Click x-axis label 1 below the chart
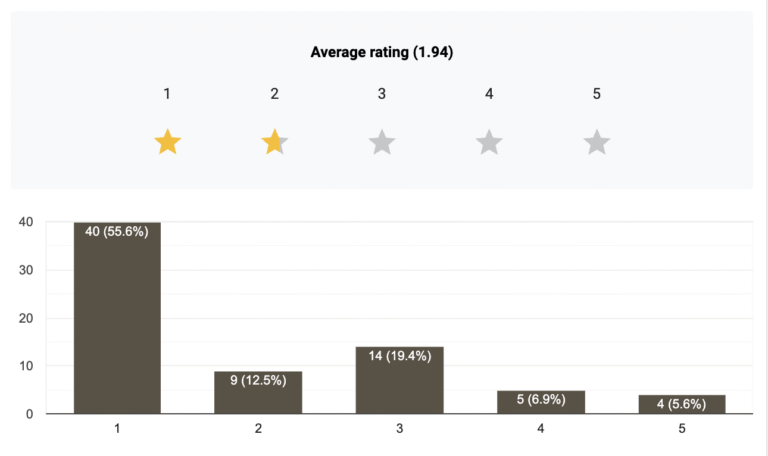 click(117, 429)
